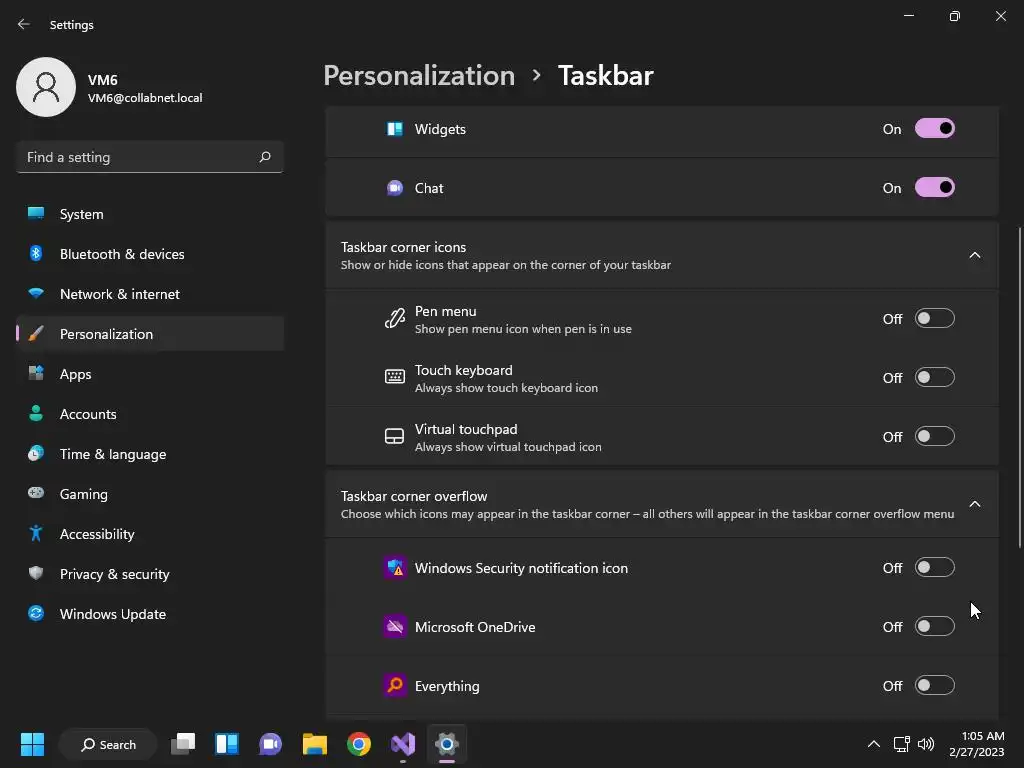Click the VM6 user profile avatar
Image resolution: width=1024 pixels, height=768 pixels.
pyautogui.click(x=46, y=87)
